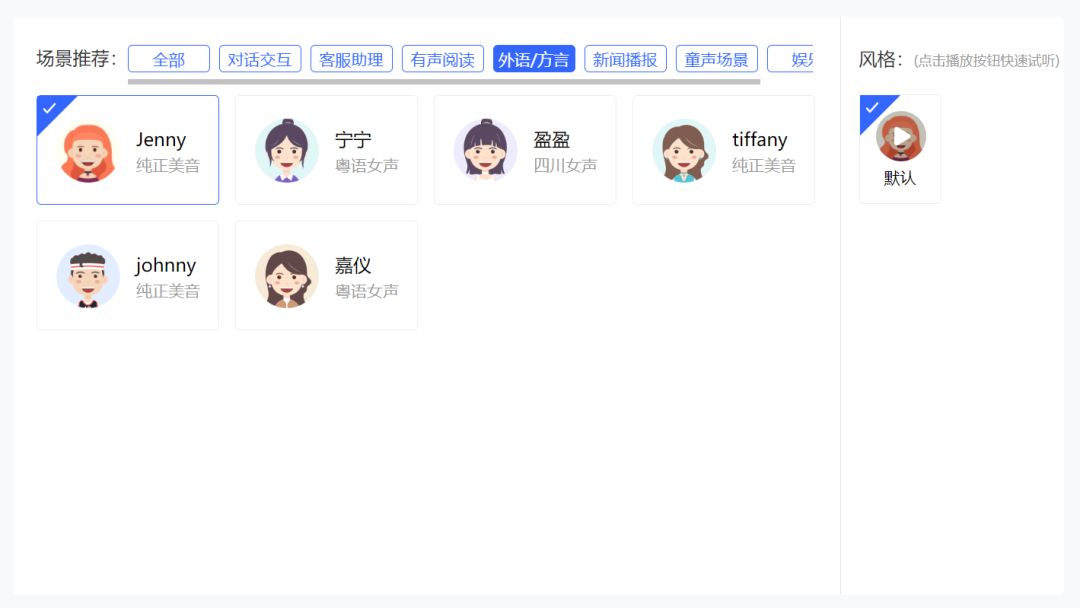Toggle the checkmark on Jenny's card
Image resolution: width=1080 pixels, height=608 pixels.
(49, 108)
